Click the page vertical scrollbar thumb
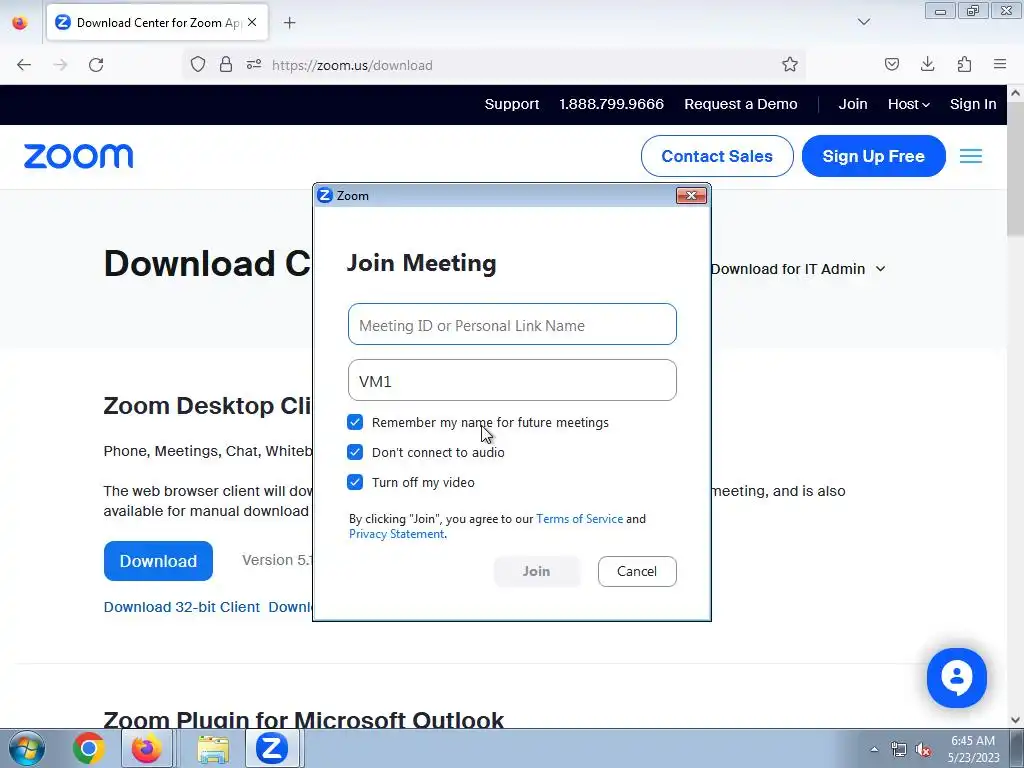1024x768 pixels. (1016, 168)
